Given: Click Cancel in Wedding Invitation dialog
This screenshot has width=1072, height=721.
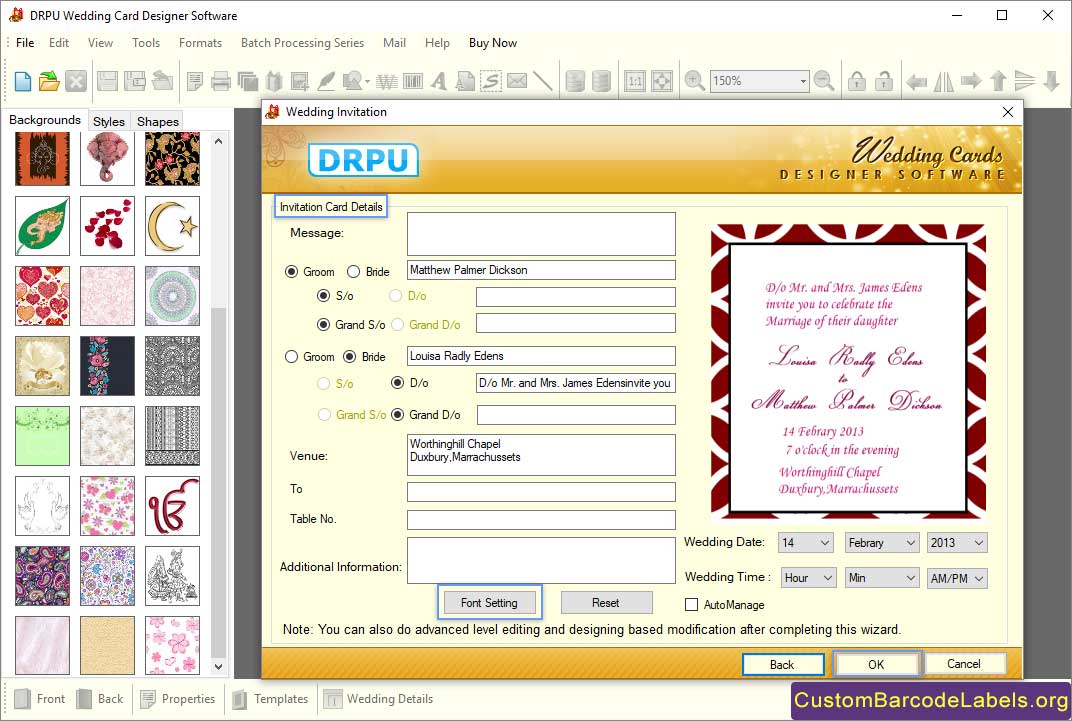Looking at the screenshot, I should [x=964, y=664].
